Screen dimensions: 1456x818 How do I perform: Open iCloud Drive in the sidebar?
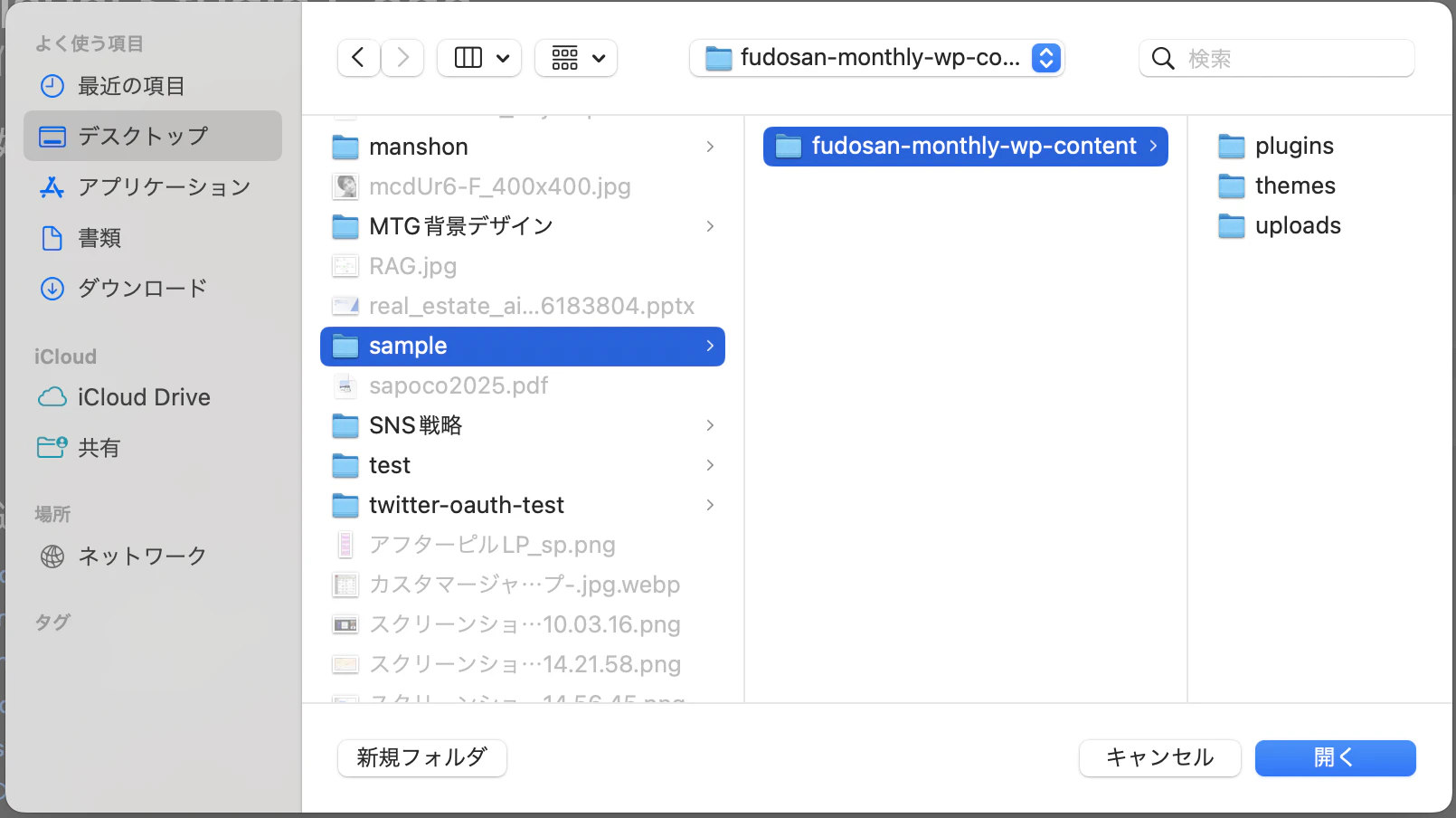click(x=153, y=397)
